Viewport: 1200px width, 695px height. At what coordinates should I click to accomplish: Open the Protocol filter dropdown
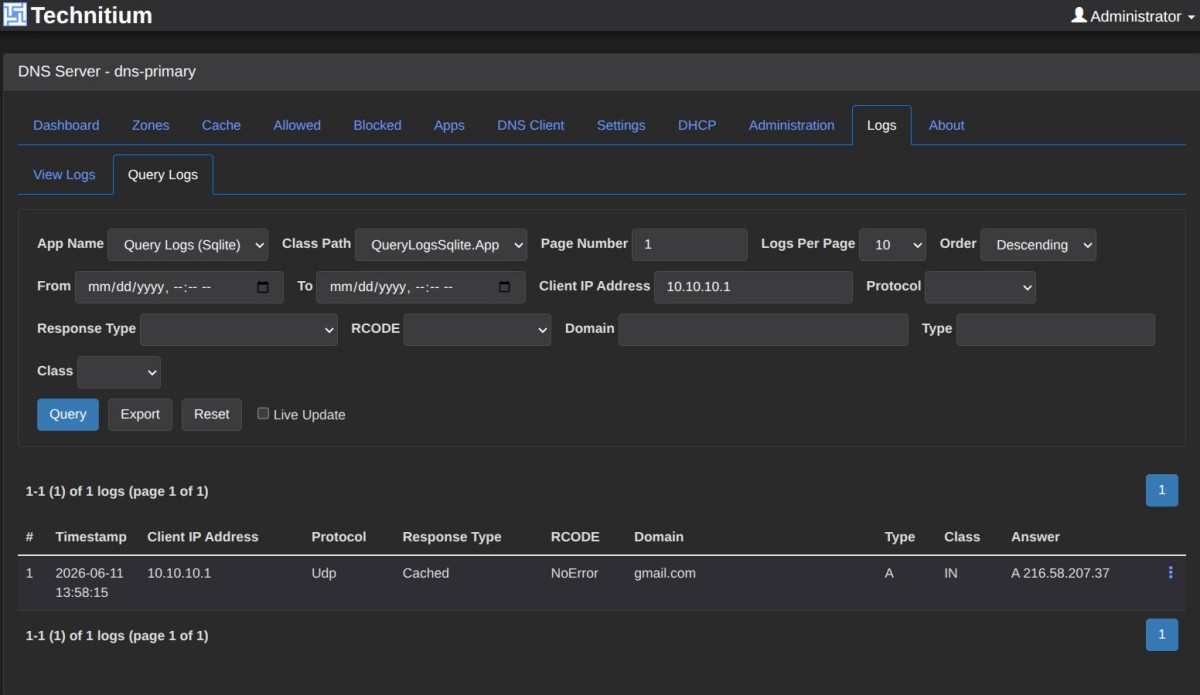tap(980, 287)
